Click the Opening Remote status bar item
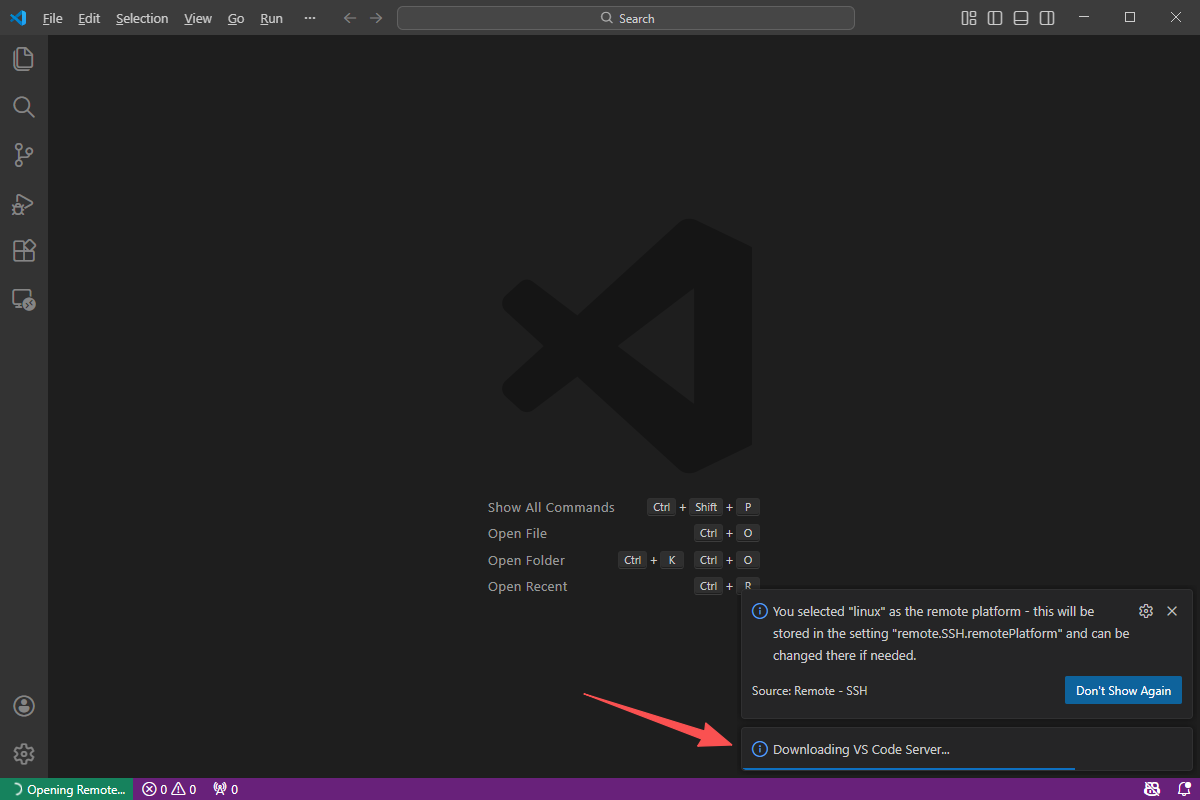This screenshot has width=1200, height=800. [66, 789]
